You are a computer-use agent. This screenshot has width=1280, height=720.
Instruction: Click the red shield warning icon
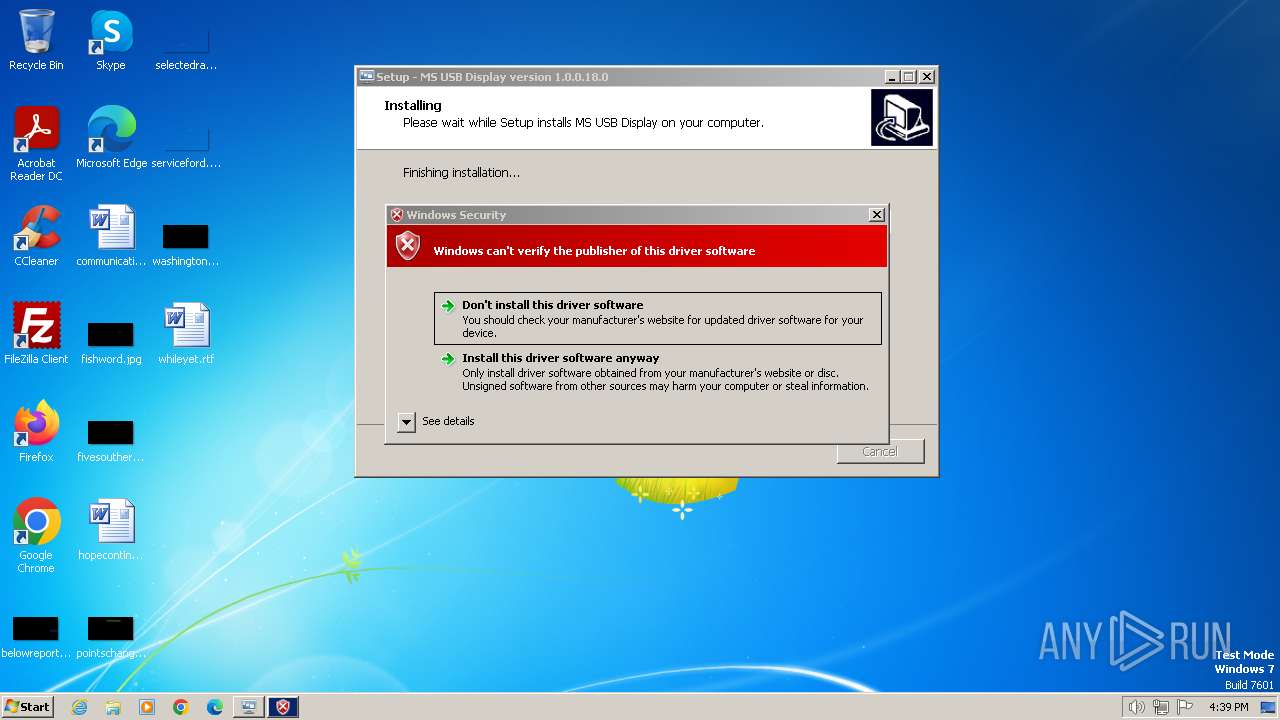[x=408, y=246]
